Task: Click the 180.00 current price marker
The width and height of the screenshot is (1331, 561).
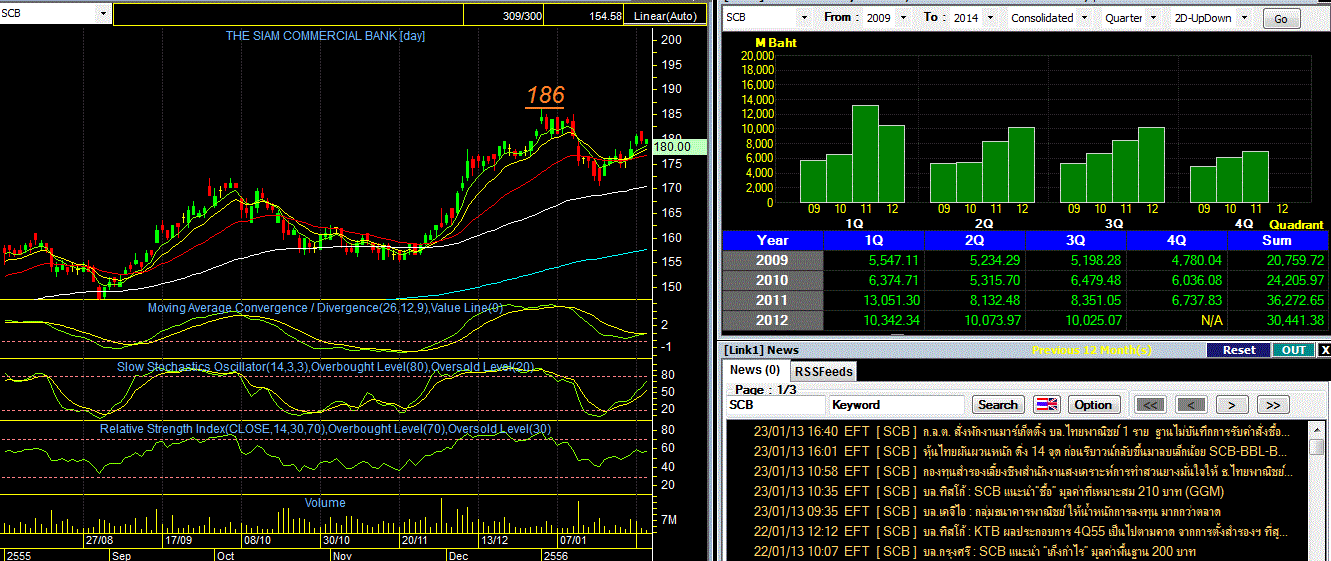Action: (x=678, y=146)
